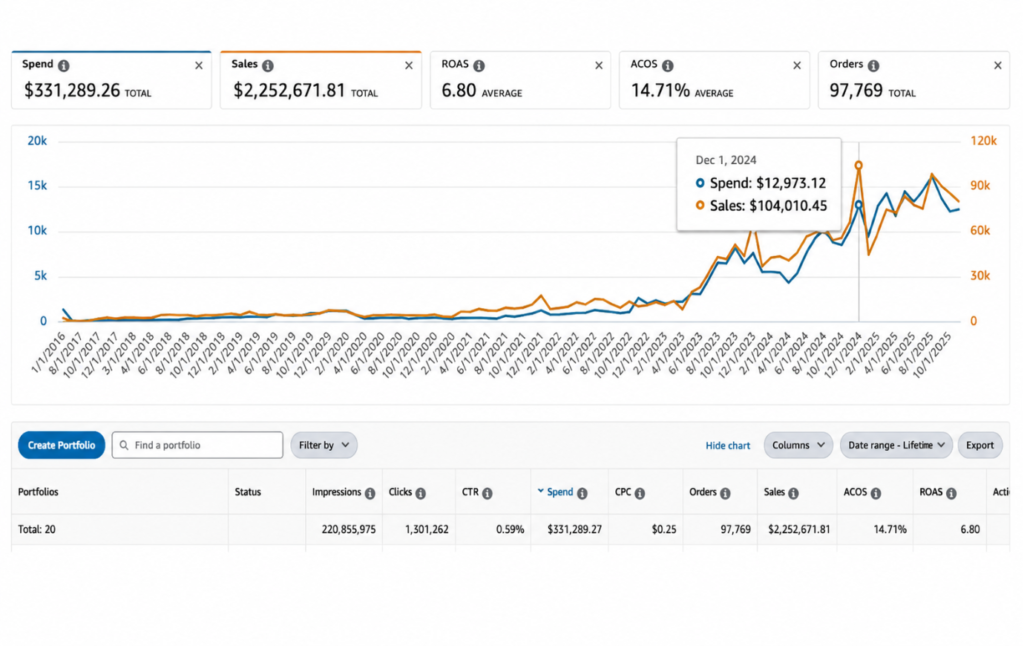Open info icon next to ACOS card

[667, 65]
